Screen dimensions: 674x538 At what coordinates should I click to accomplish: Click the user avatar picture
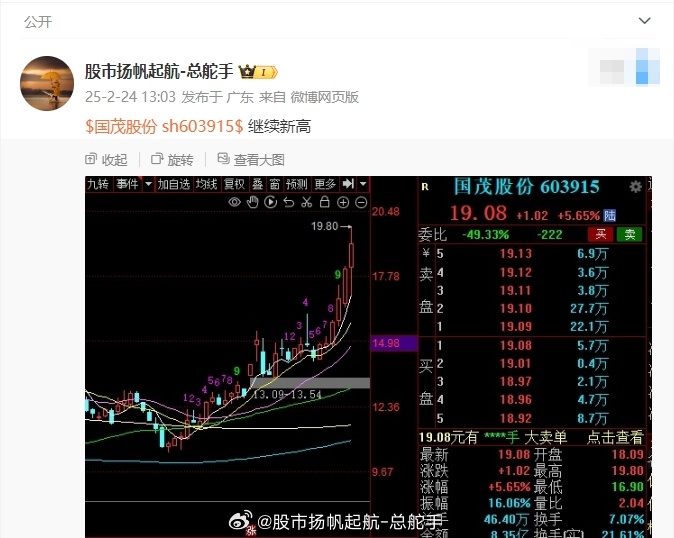(x=47, y=83)
